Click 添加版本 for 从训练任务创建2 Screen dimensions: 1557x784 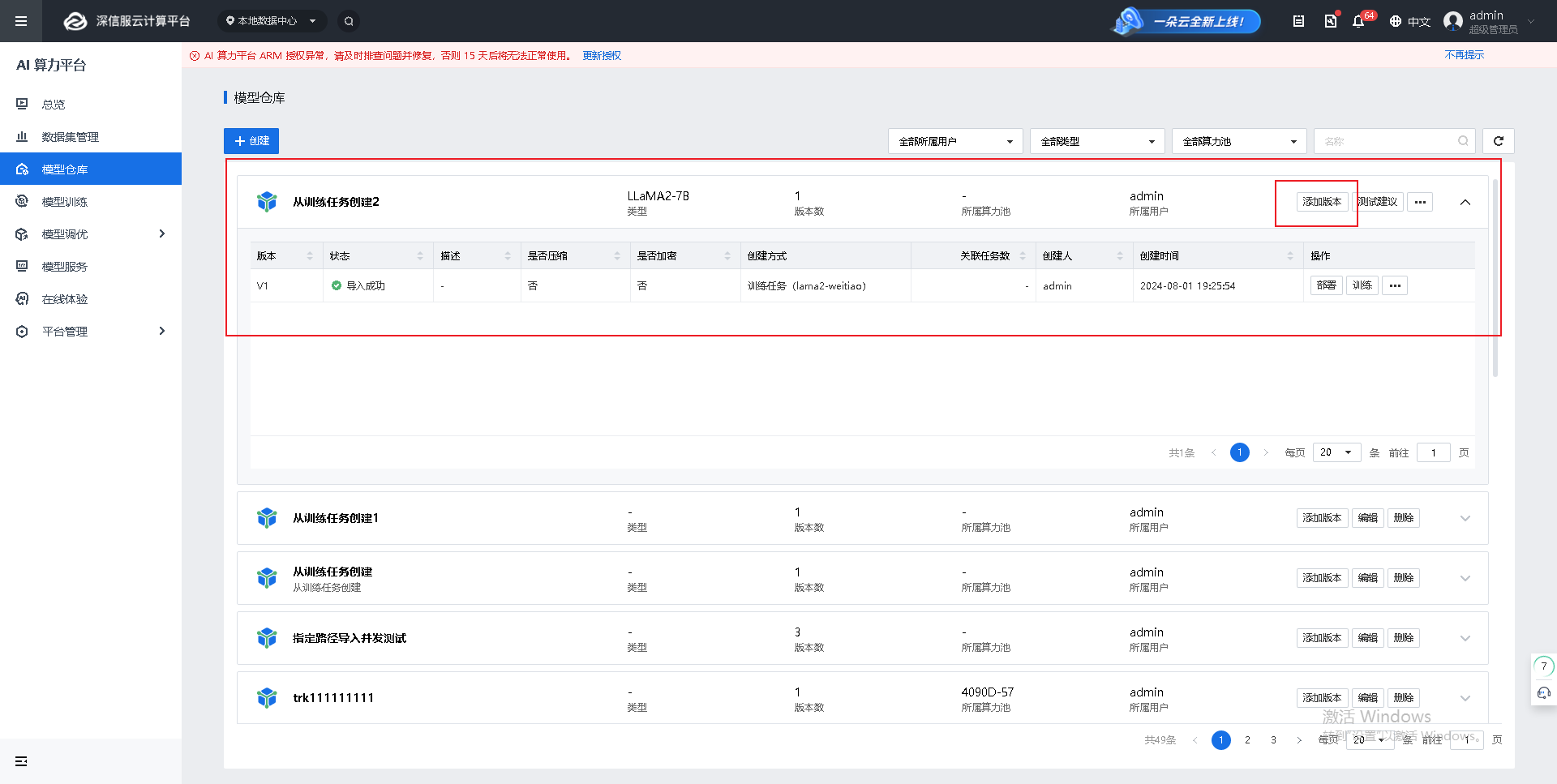click(1322, 202)
